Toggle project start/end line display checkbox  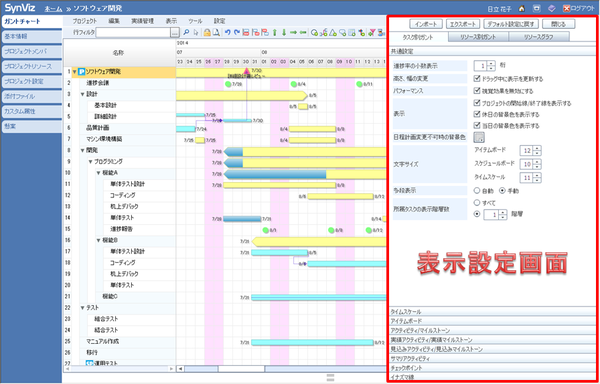click(476, 103)
